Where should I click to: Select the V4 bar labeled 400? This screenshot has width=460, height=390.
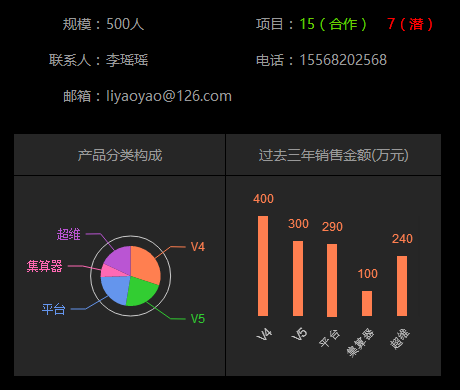coord(263,266)
